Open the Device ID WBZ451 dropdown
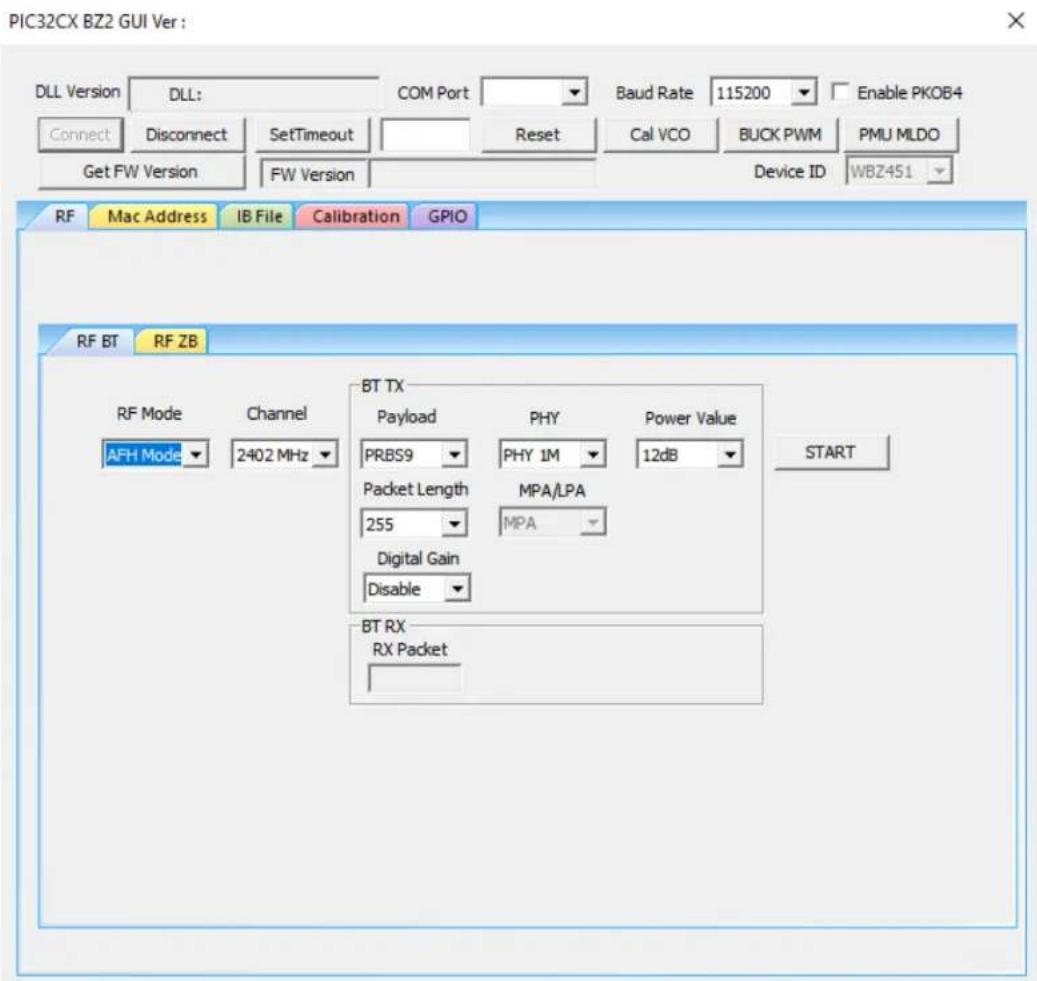The height and width of the screenshot is (981, 1037). click(899, 171)
